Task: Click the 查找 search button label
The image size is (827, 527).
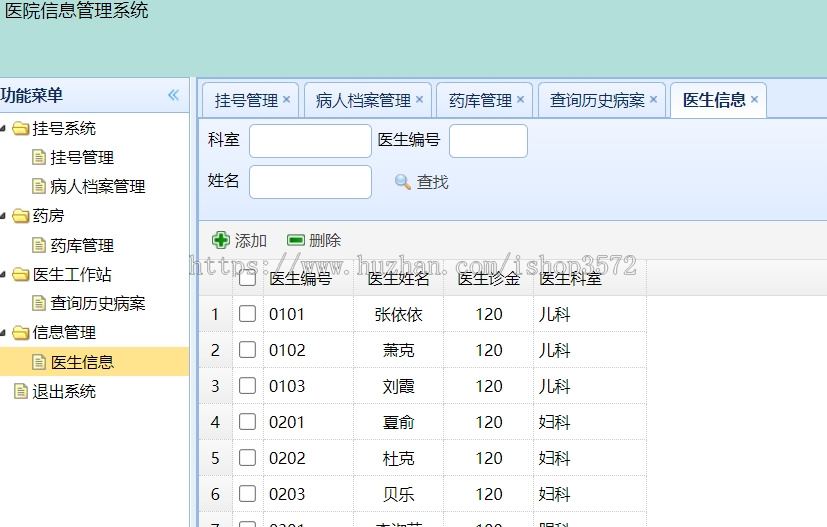Action: pos(432,183)
